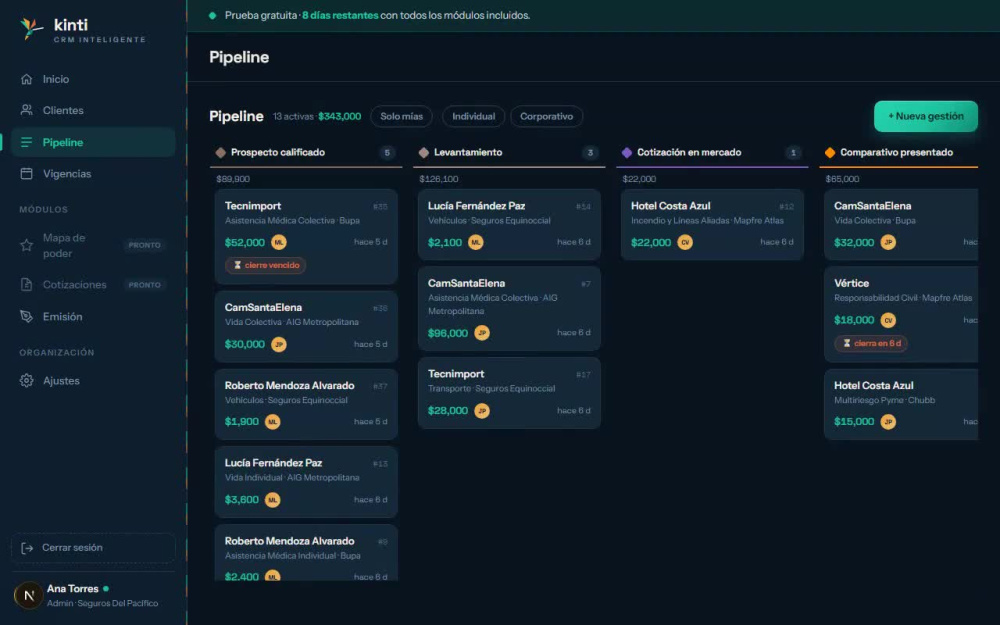Viewport: 1000px width, 625px height.
Task: Click the JP avatar on CamSantaElena $96,000 card
Action: point(482,333)
